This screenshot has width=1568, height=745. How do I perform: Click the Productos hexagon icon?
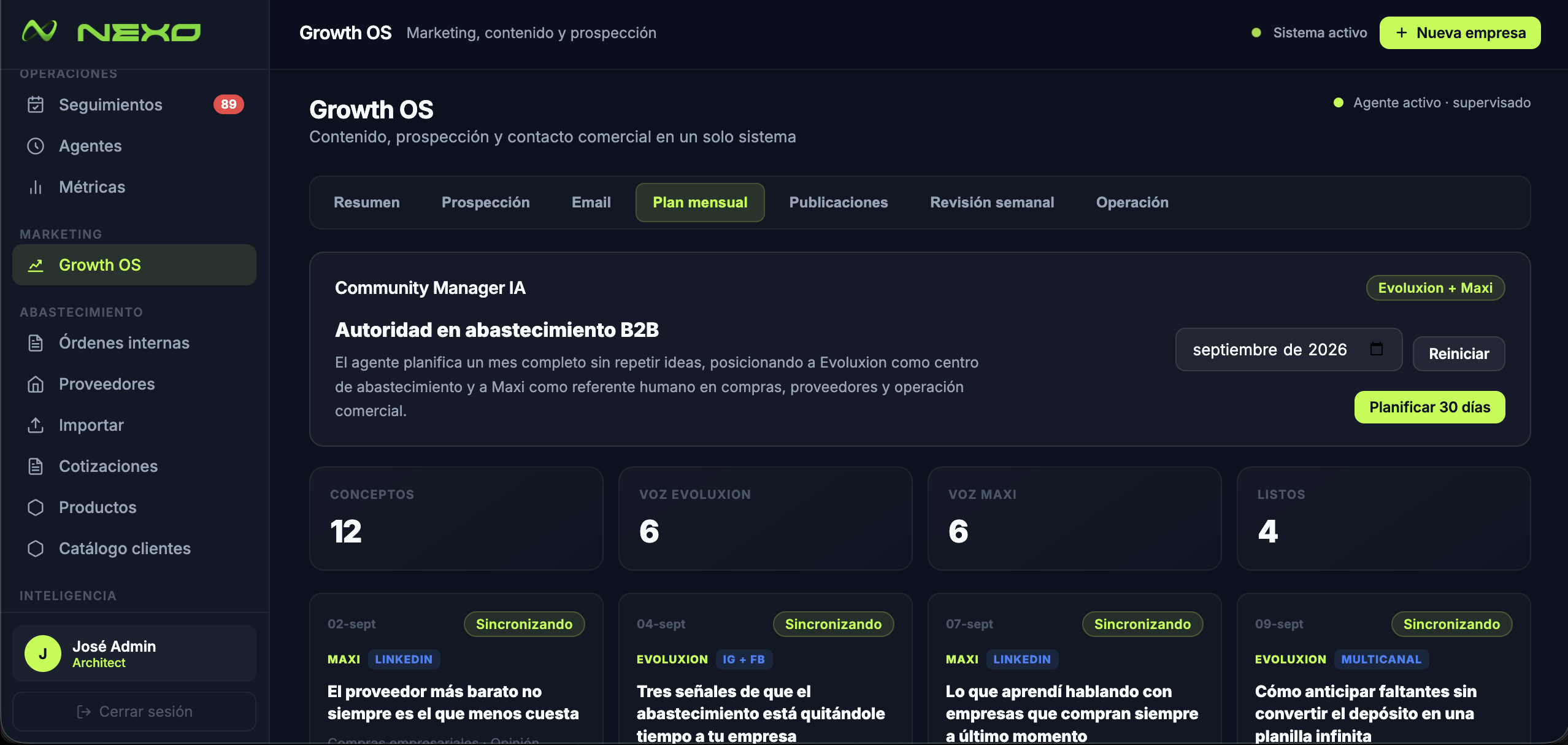point(36,508)
